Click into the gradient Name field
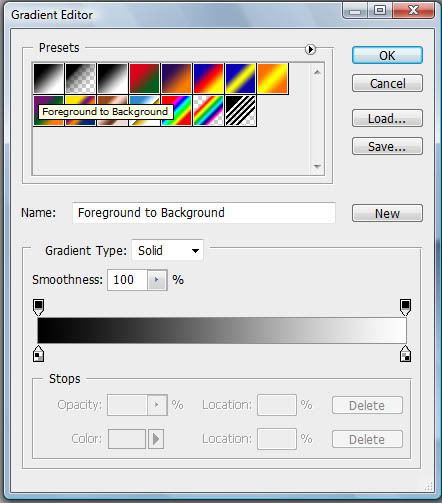This screenshot has width=442, height=503. (x=204, y=213)
